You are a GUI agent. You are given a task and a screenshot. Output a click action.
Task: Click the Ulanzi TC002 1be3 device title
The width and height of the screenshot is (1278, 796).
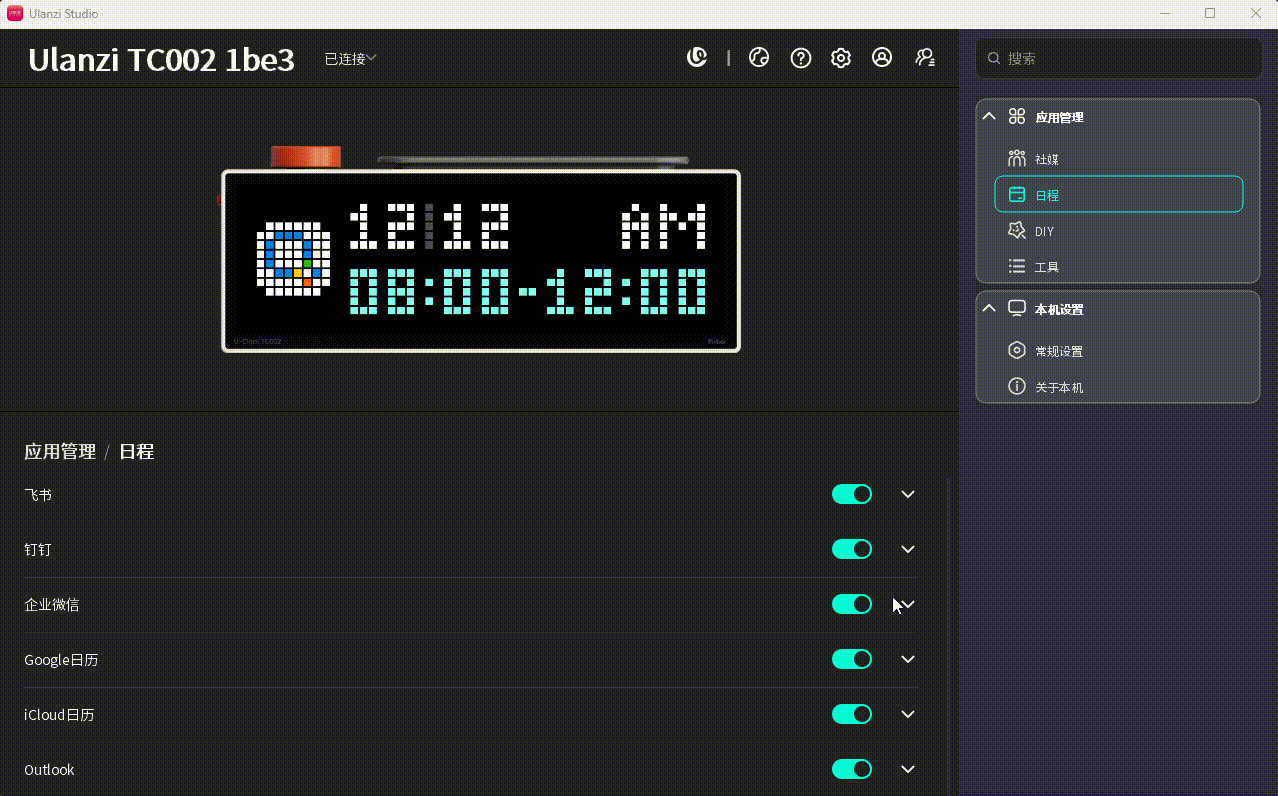(x=161, y=60)
